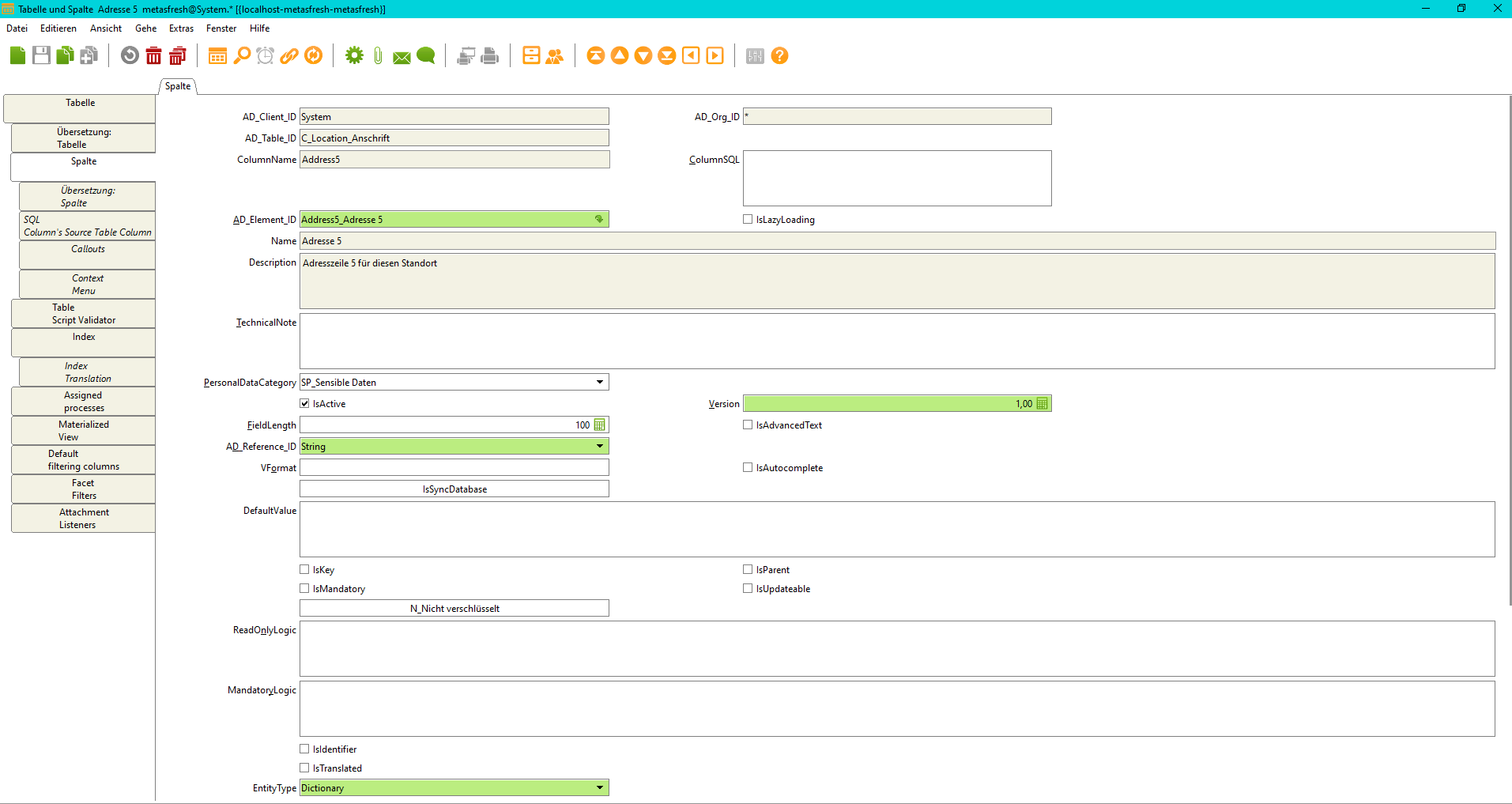
Task: Click the orange question mark help icon
Action: [779, 55]
